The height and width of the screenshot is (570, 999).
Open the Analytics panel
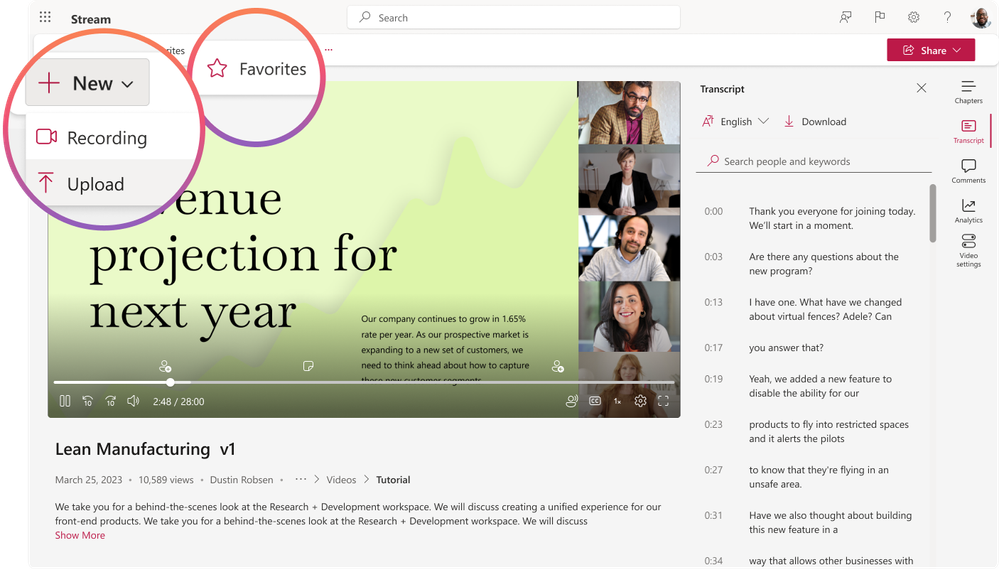968,211
